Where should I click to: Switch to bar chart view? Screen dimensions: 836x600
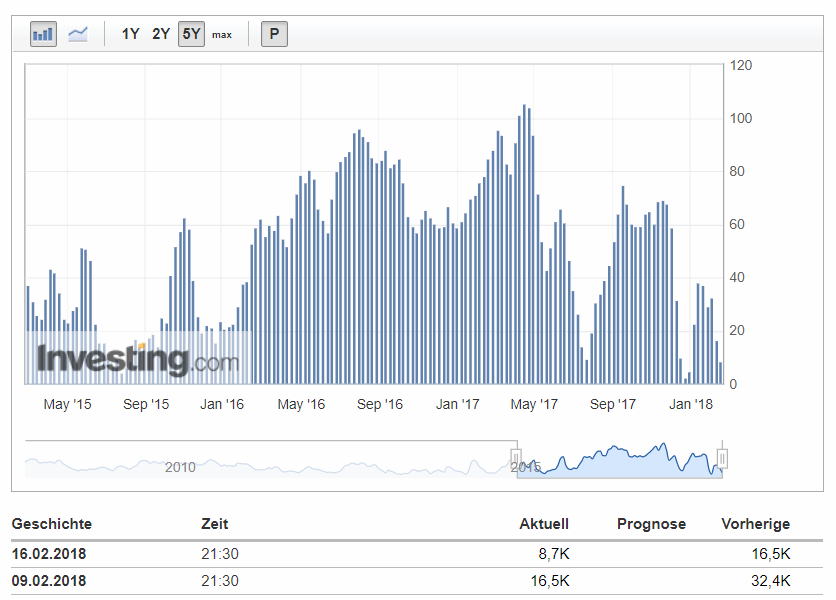43,35
